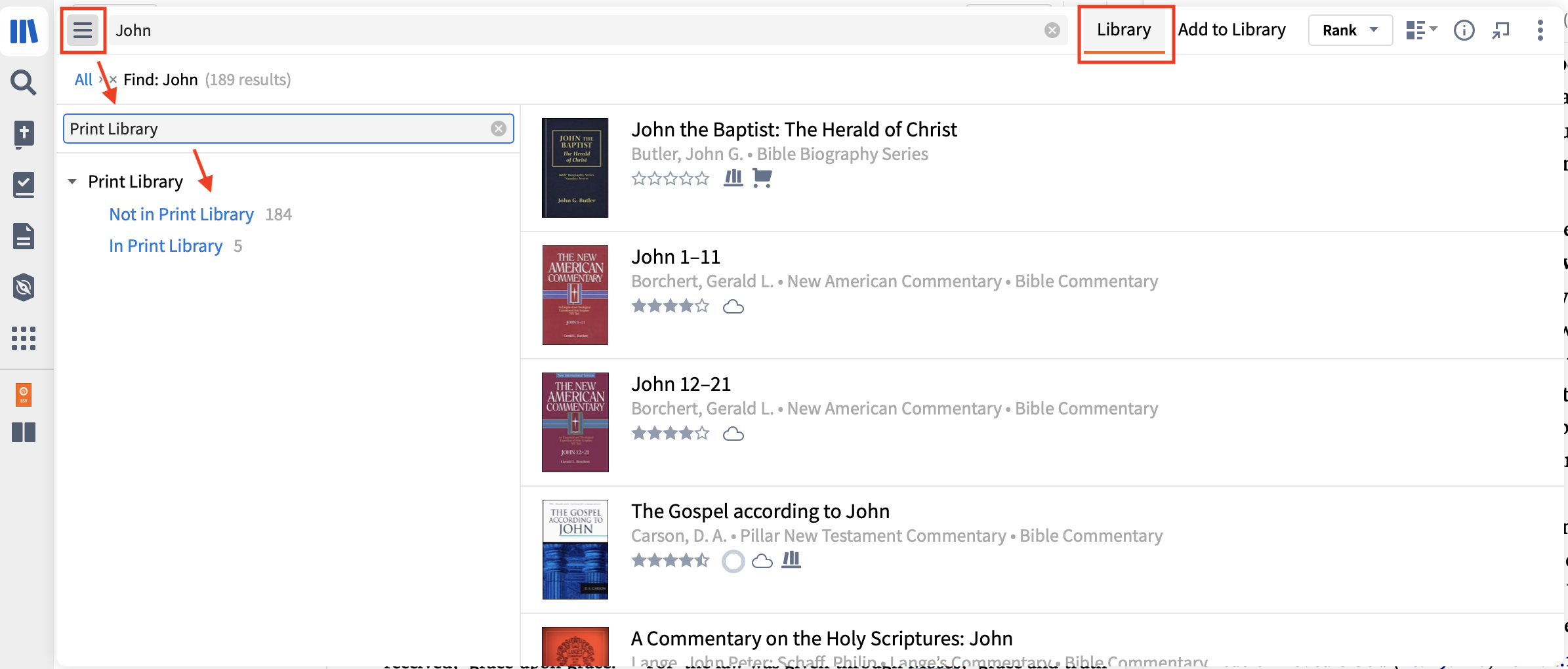Toggle the hamburger filter sidebar menu
Screen dimensions: 1568x669
pyautogui.click(x=83, y=30)
